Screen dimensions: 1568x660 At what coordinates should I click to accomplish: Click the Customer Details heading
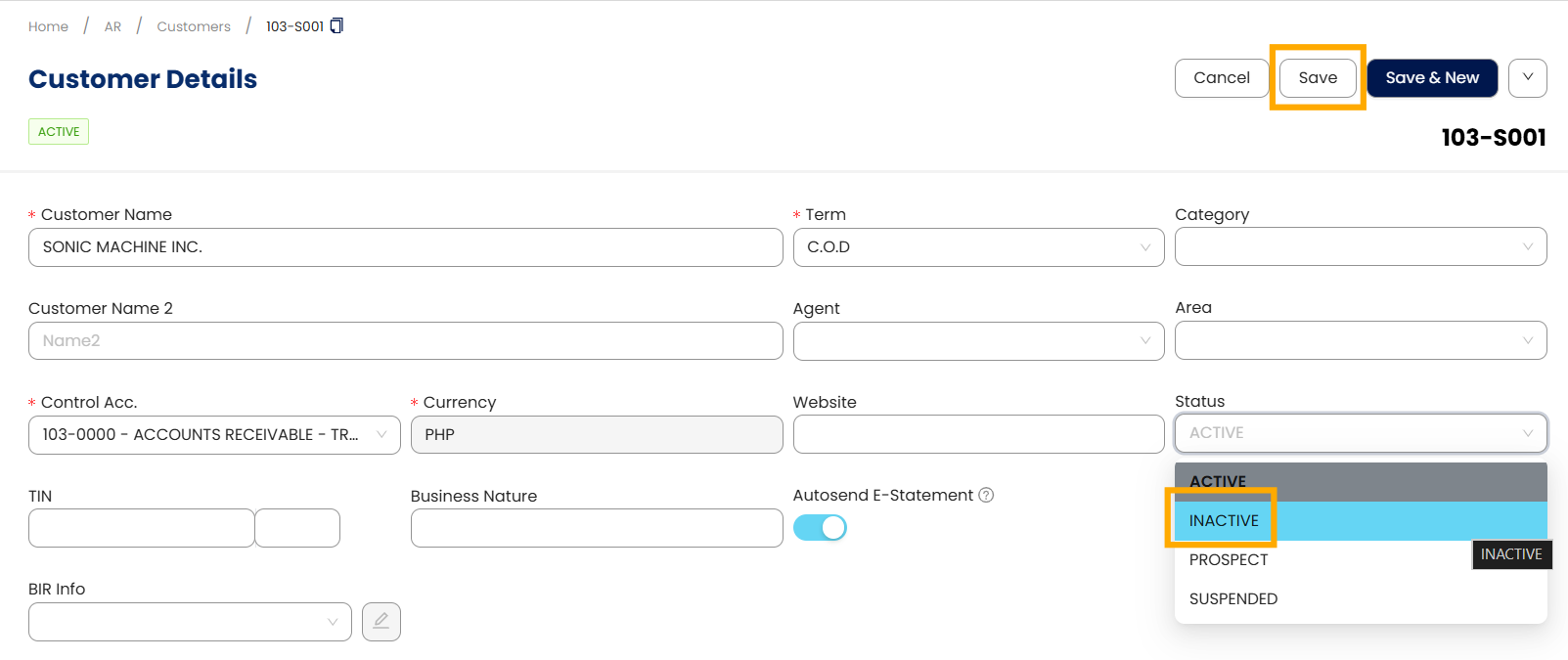point(143,79)
